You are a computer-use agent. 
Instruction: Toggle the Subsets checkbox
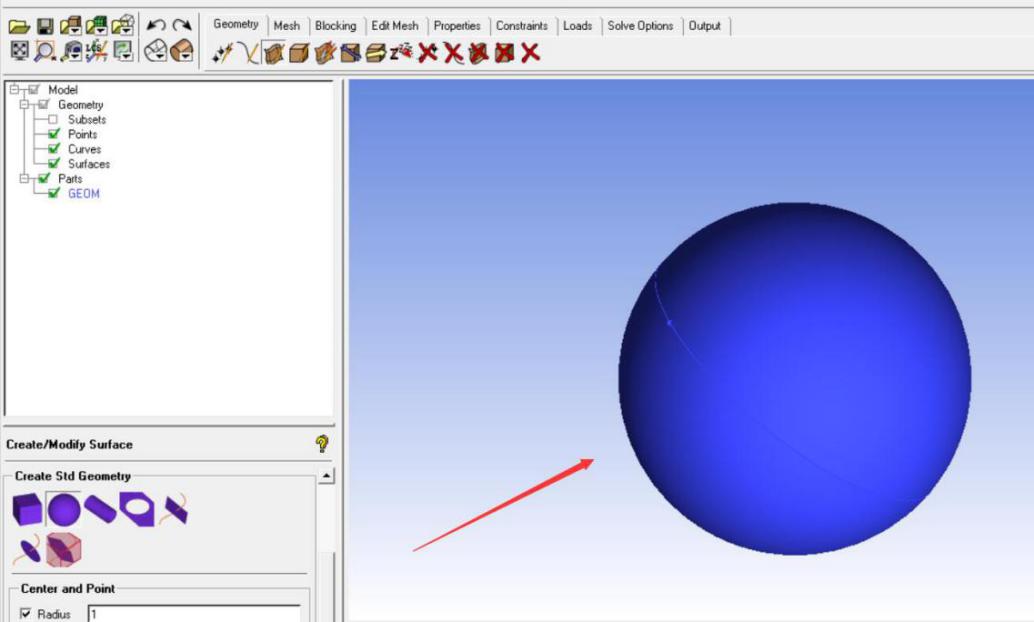tap(53, 119)
